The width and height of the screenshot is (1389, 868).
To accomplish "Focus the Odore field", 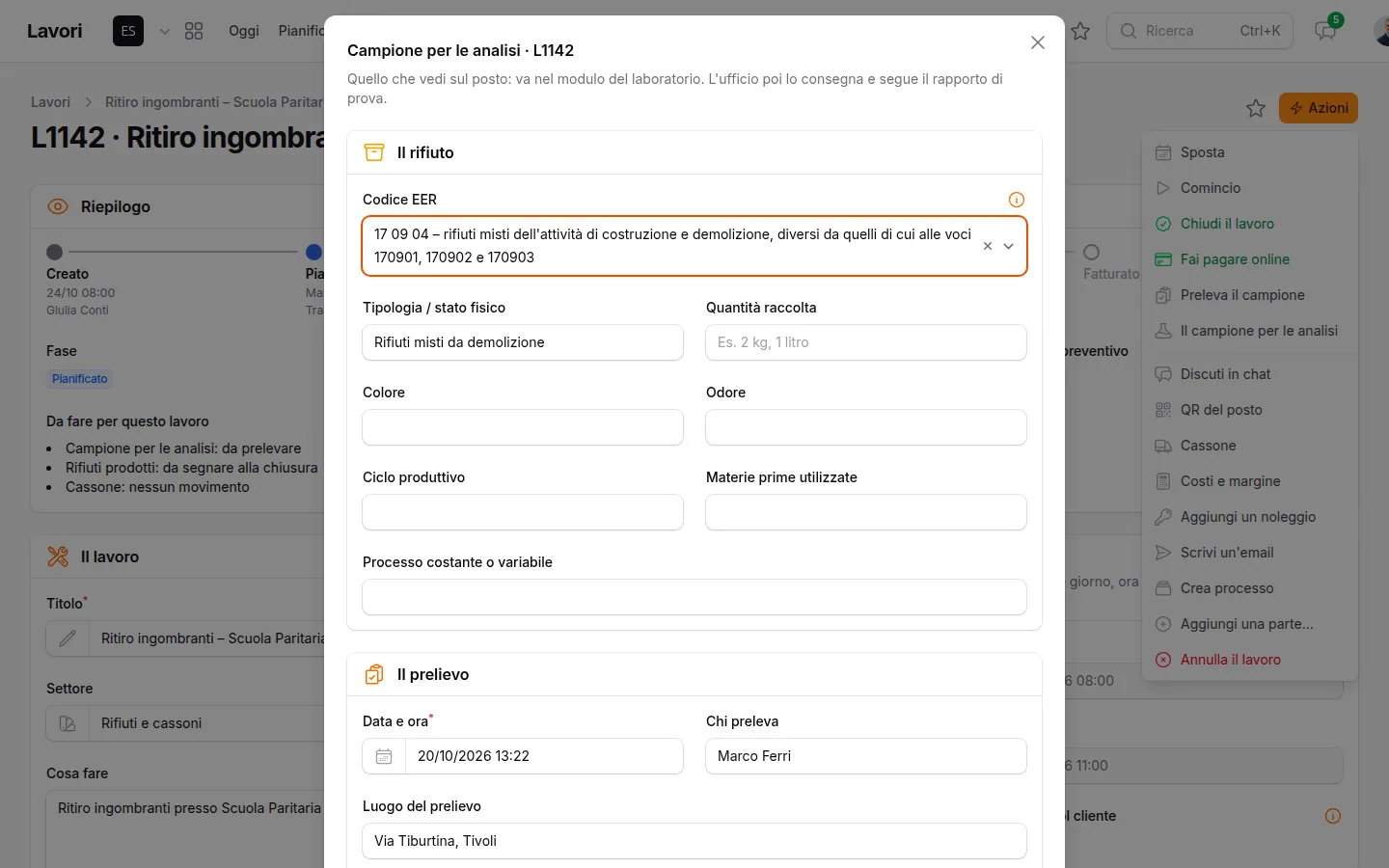I will tap(866, 427).
